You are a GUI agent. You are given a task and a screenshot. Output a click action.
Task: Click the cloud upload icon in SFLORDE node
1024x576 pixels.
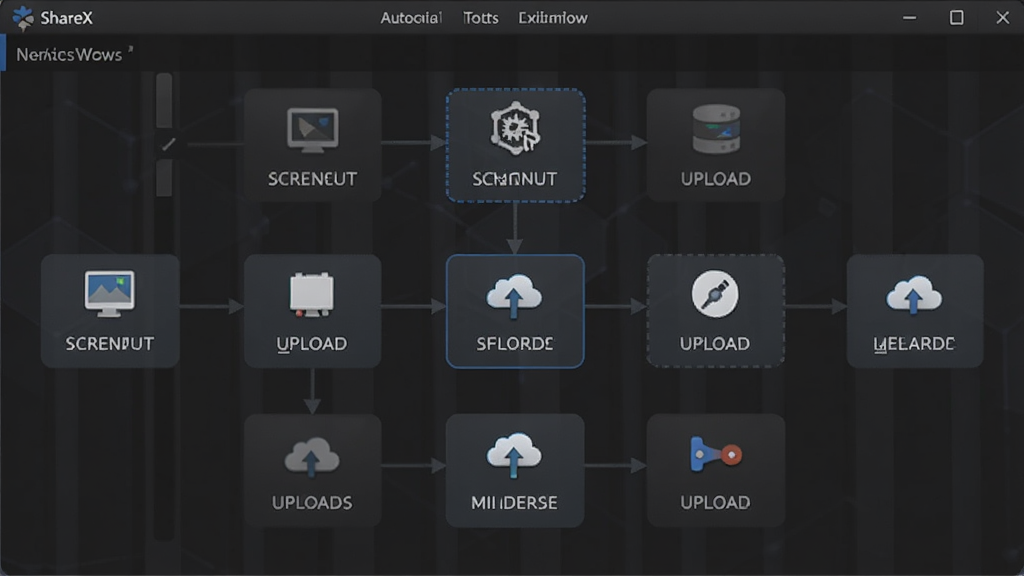coord(515,296)
